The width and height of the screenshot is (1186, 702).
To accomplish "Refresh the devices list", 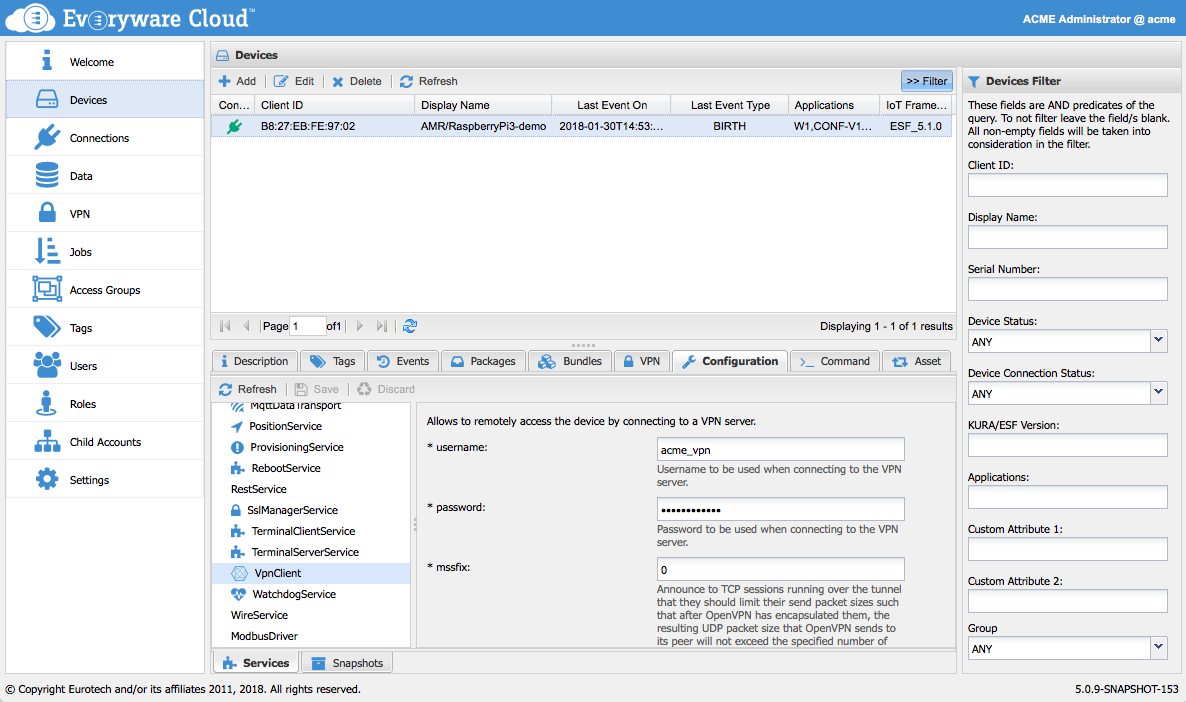I will 429,81.
